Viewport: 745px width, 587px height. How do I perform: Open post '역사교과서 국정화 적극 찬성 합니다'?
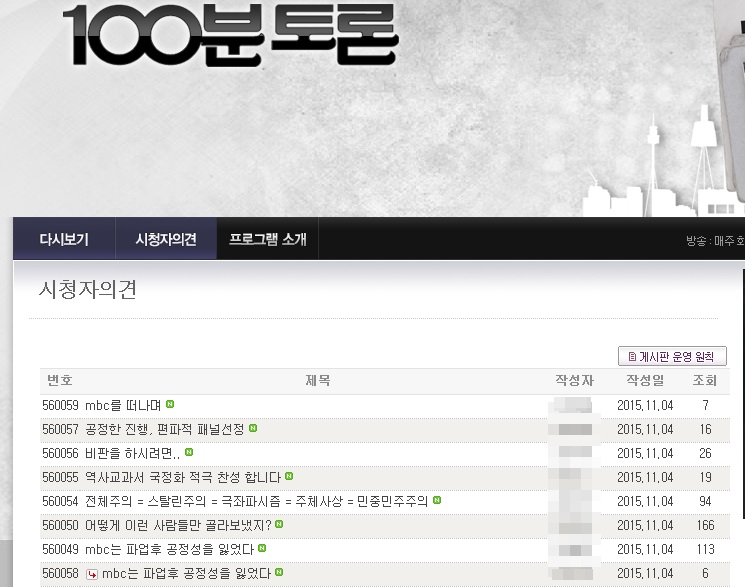point(183,477)
